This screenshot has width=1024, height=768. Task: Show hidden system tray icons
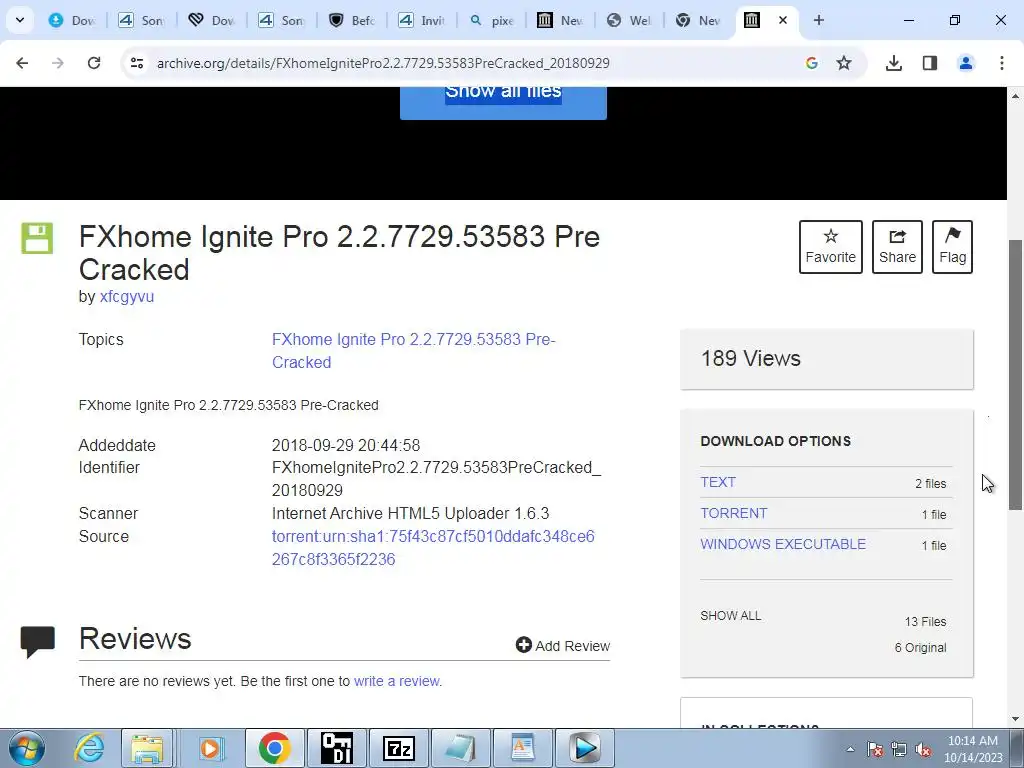click(850, 749)
